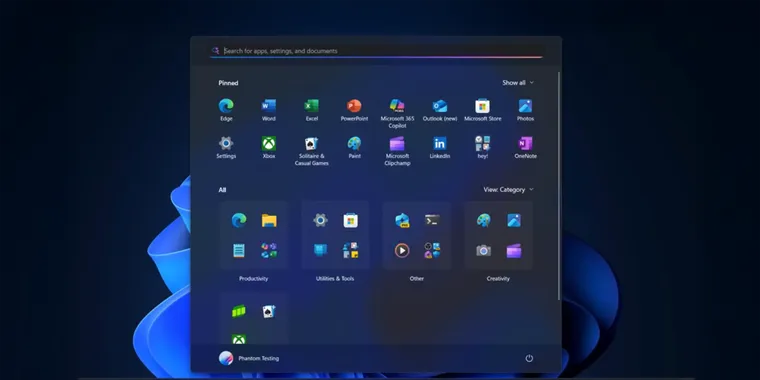This screenshot has height=380, width=760.
Task: Launch pinned Microsoft Store app
Action: pos(482,110)
